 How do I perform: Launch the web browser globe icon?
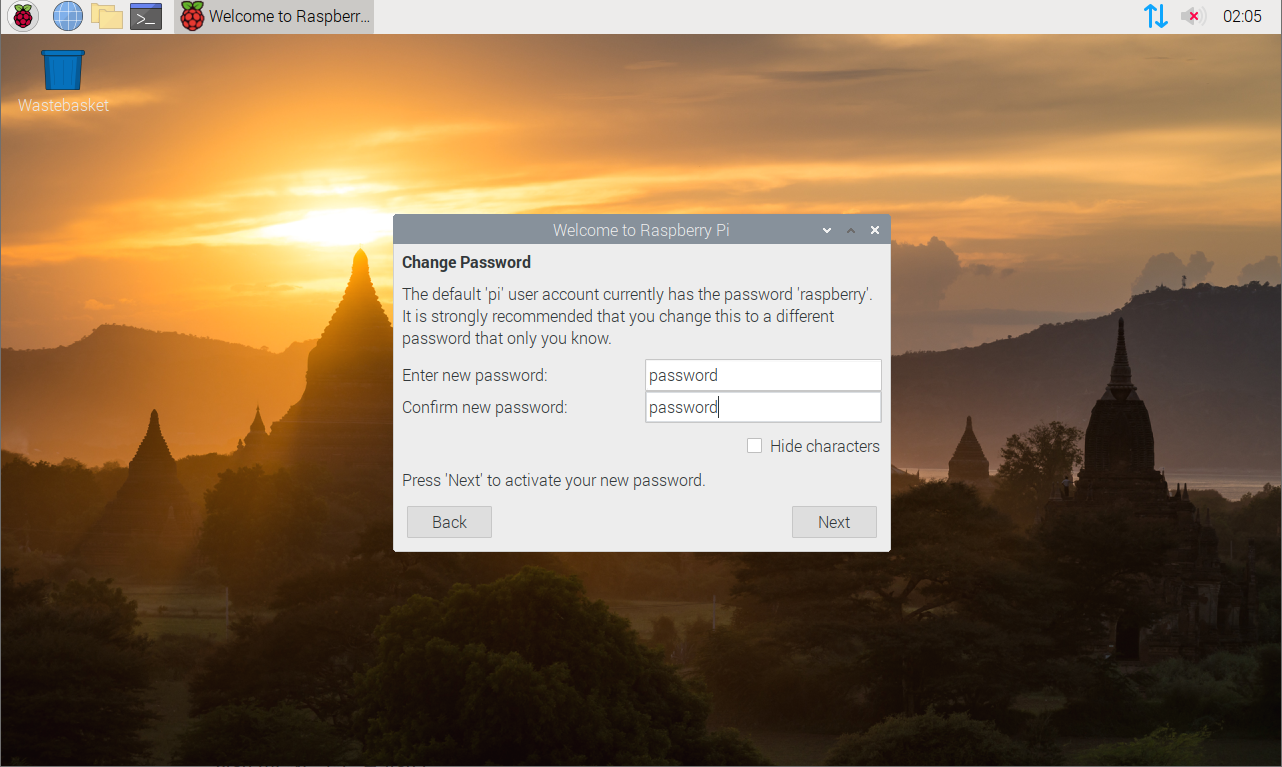pyautogui.click(x=68, y=16)
